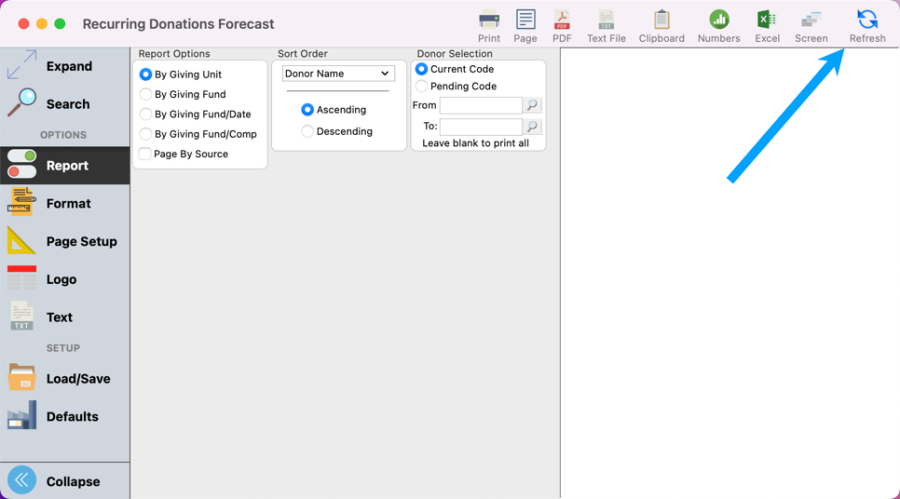Screen dimensions: 900x499
Task: Choose Descending sort order
Action: pyautogui.click(x=307, y=131)
